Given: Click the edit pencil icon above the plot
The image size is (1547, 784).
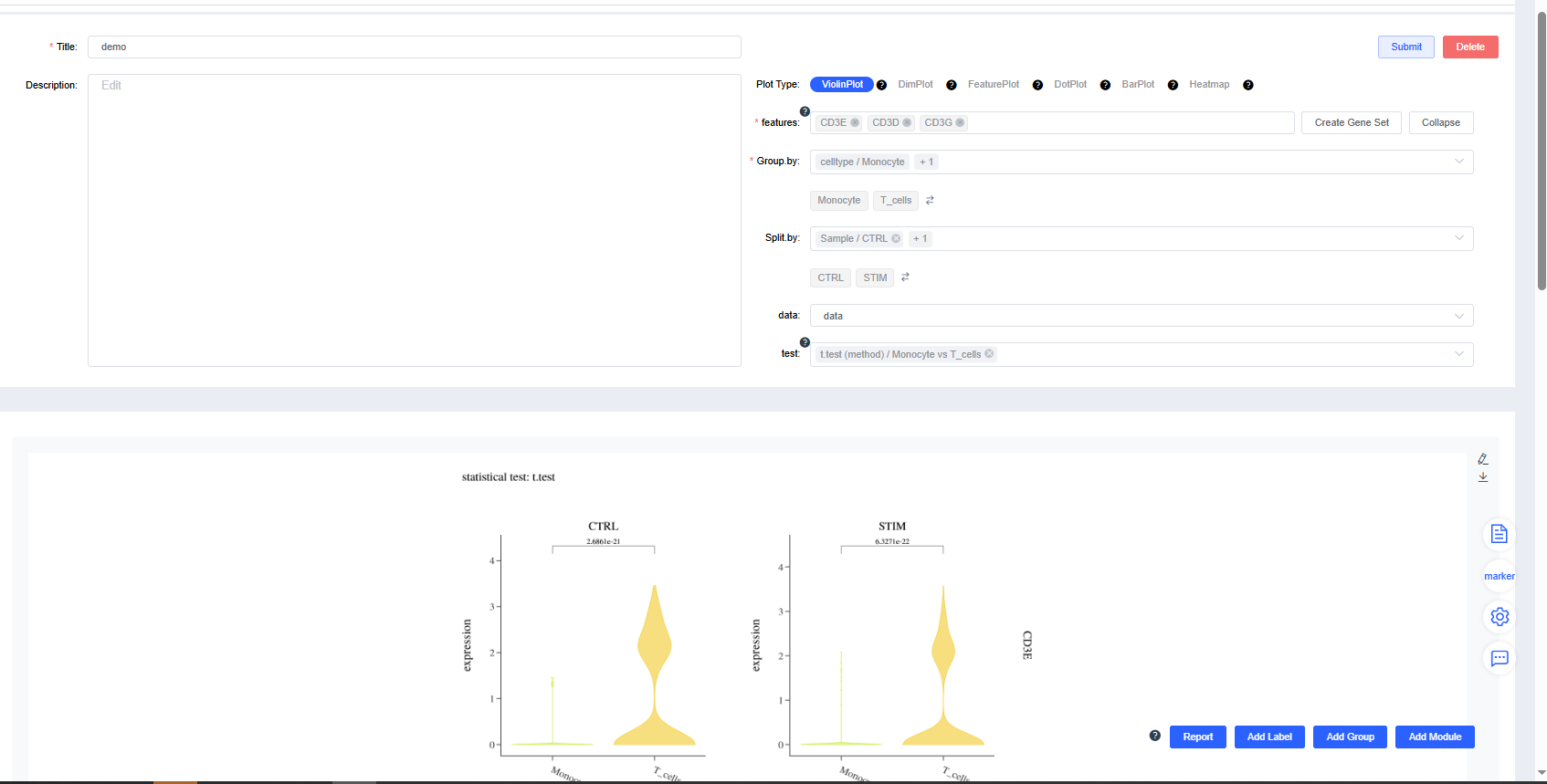Looking at the screenshot, I should pyautogui.click(x=1483, y=459).
